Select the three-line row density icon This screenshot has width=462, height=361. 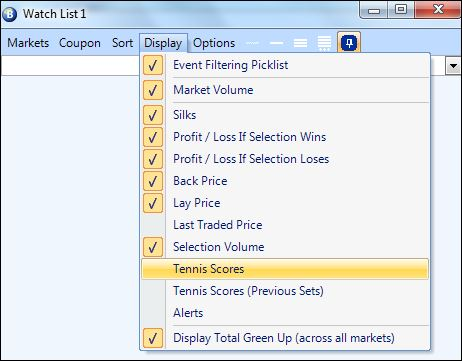[300, 43]
